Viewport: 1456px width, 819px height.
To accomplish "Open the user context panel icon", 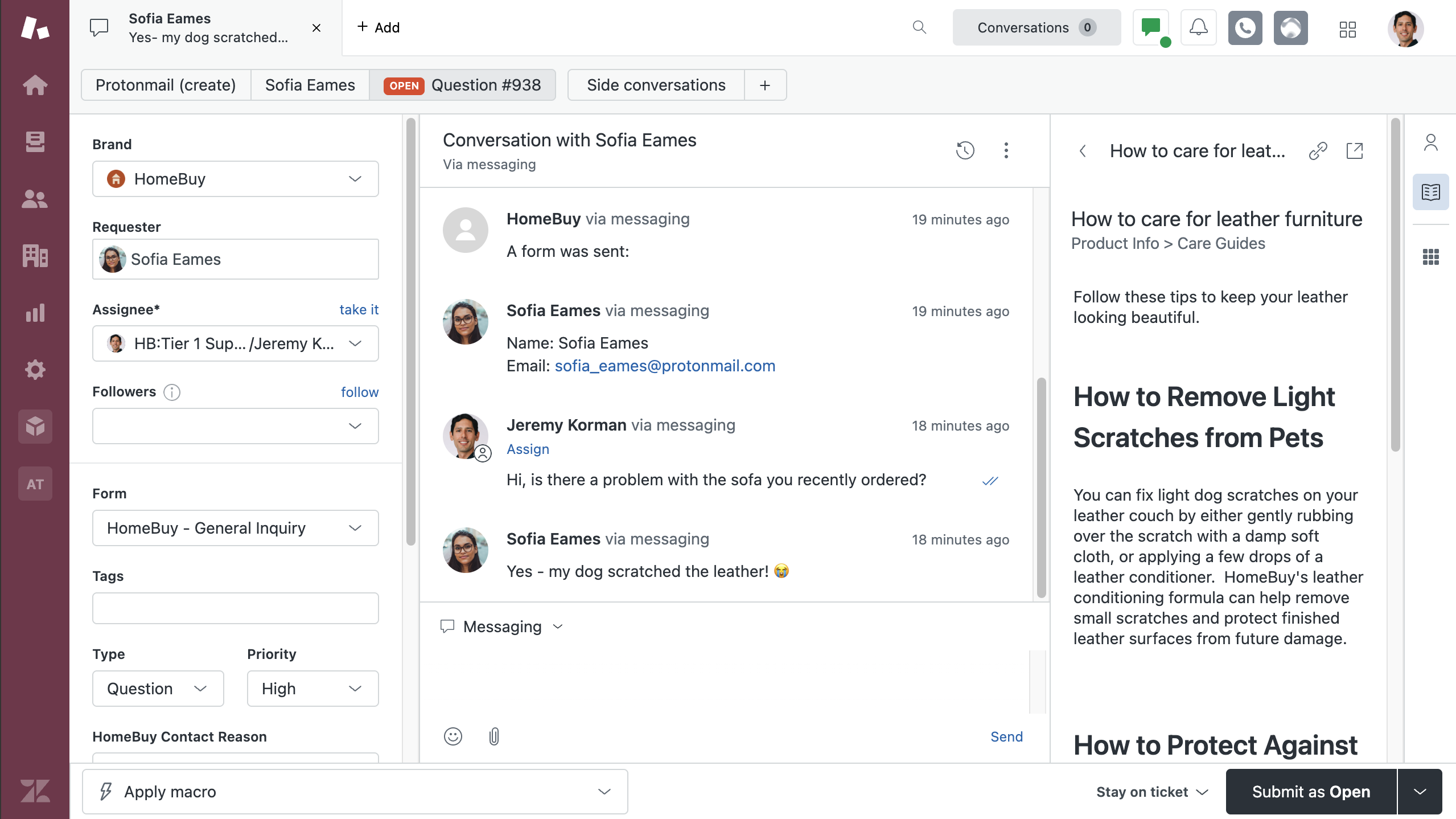I will coord(1430,142).
